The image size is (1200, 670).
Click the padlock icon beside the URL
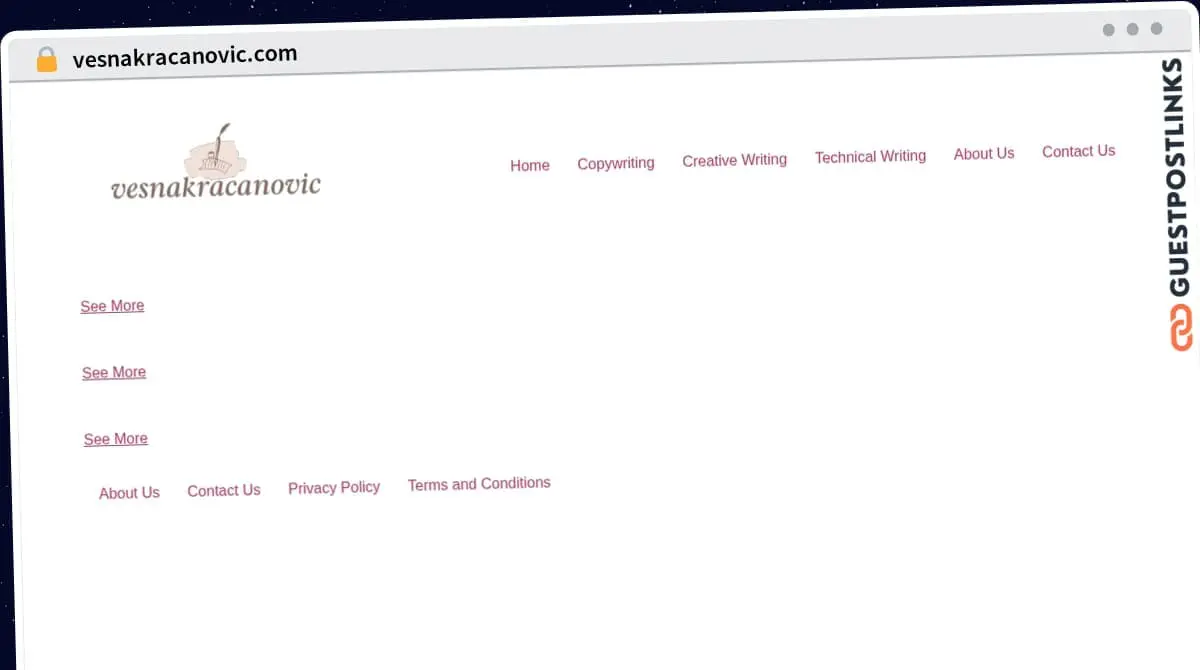(x=47, y=60)
